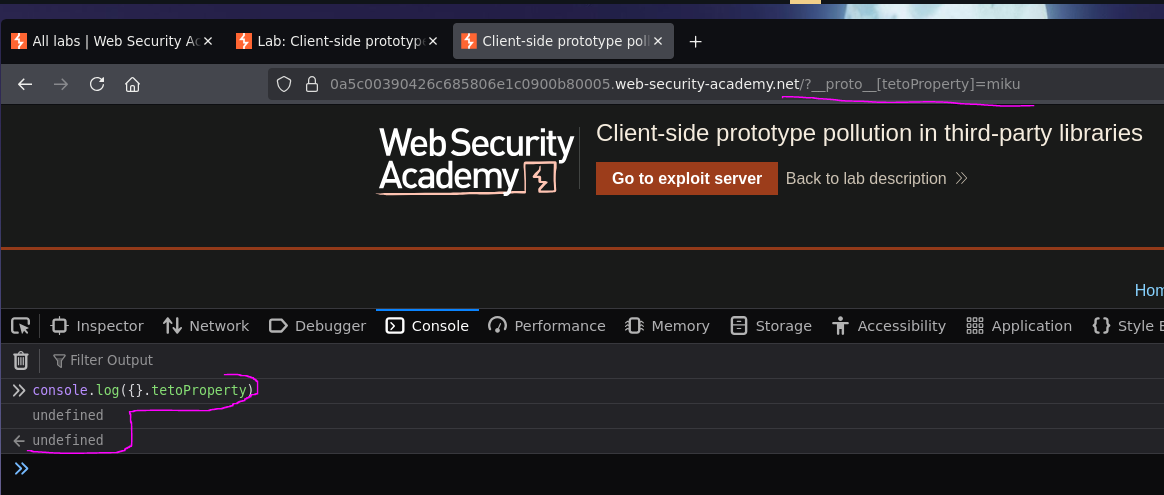Click the returned undefined result line
This screenshot has height=495, width=1164.
pyautogui.click(x=68, y=441)
